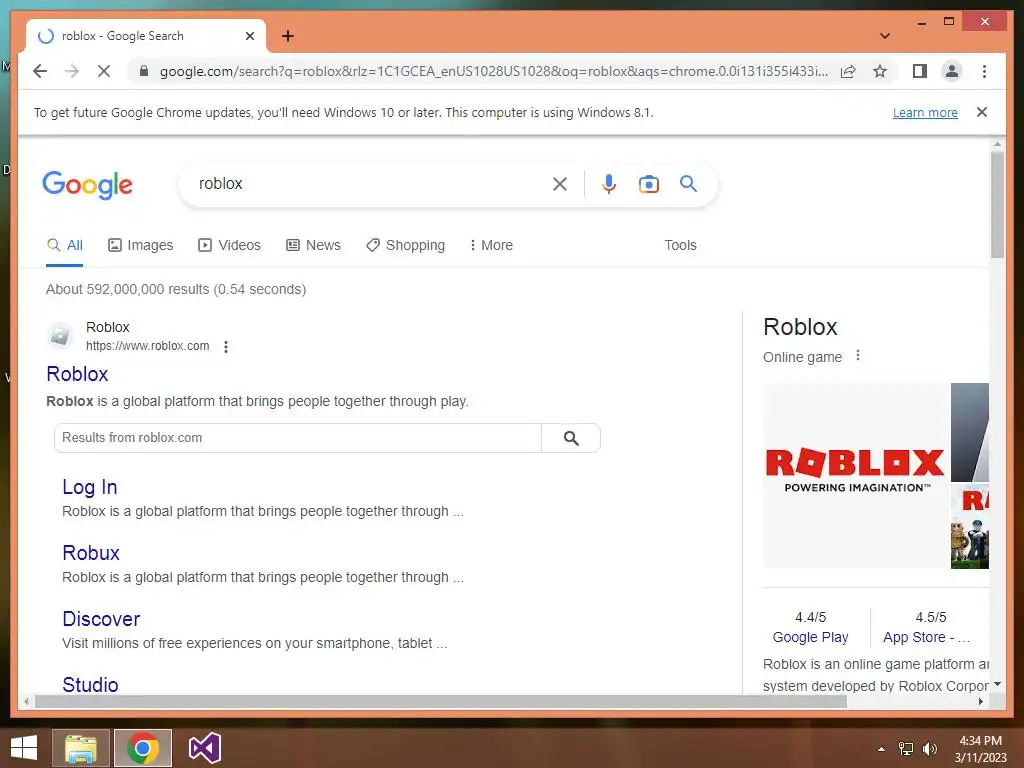Switch to the Videos tab
This screenshot has width=1024, height=768.
click(229, 246)
